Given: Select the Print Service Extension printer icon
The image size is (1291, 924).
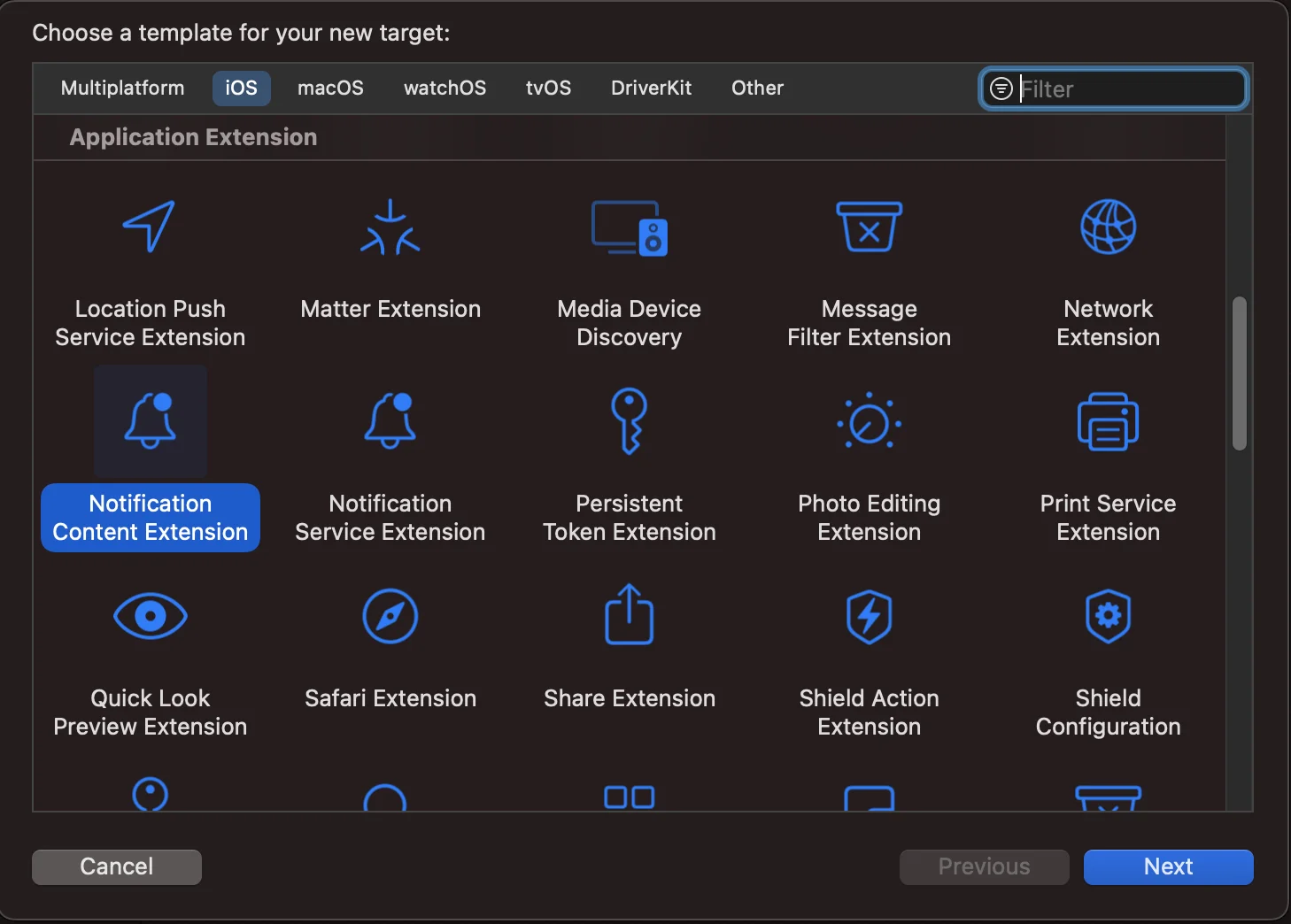Looking at the screenshot, I should [x=1108, y=422].
